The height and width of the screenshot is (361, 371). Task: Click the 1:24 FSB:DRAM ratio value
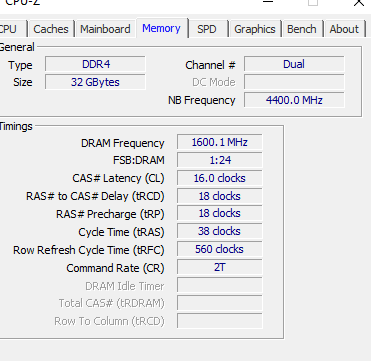click(219, 160)
